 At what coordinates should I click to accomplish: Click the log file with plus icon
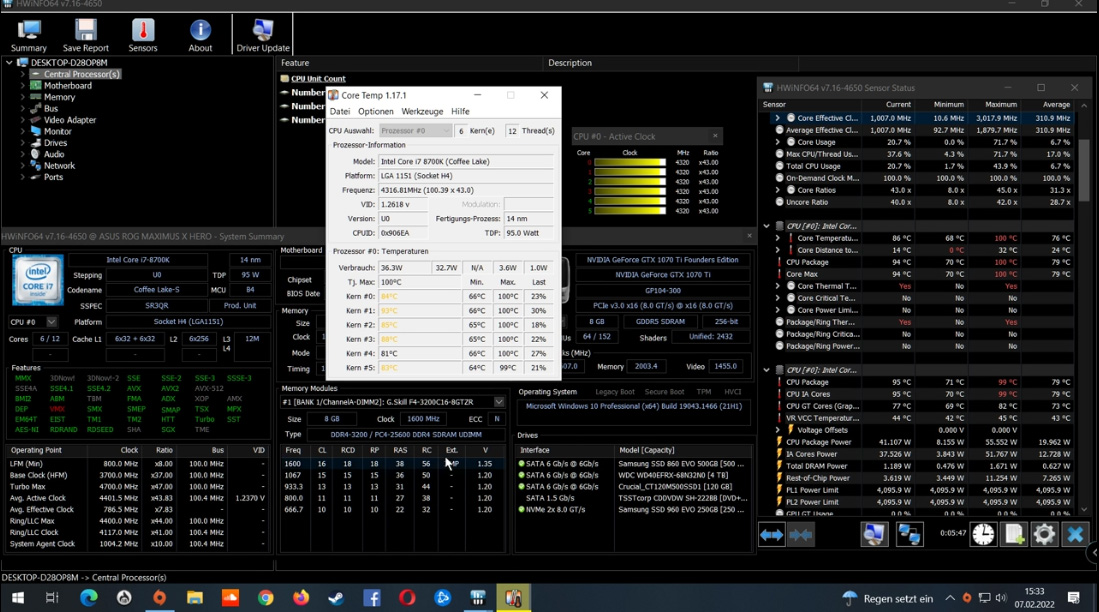(1013, 535)
